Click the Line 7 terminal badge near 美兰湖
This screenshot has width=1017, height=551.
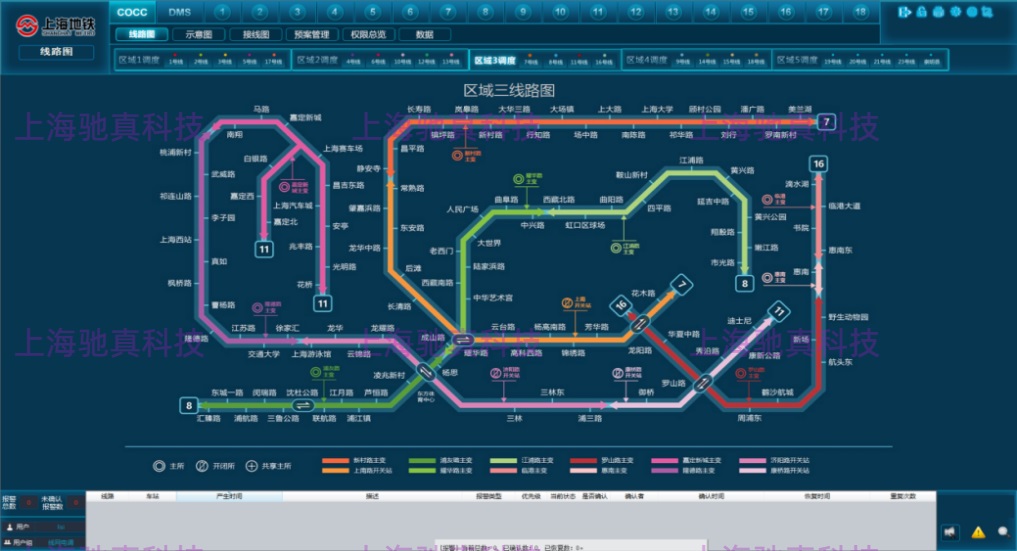click(825, 122)
